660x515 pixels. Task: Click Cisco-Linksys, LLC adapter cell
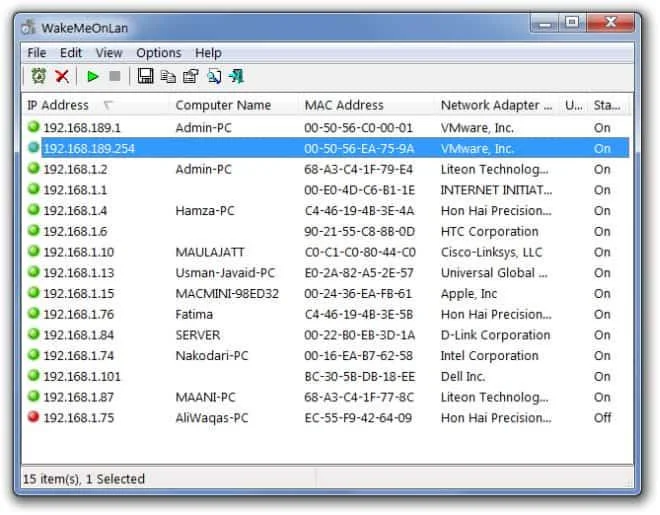[x=491, y=252]
